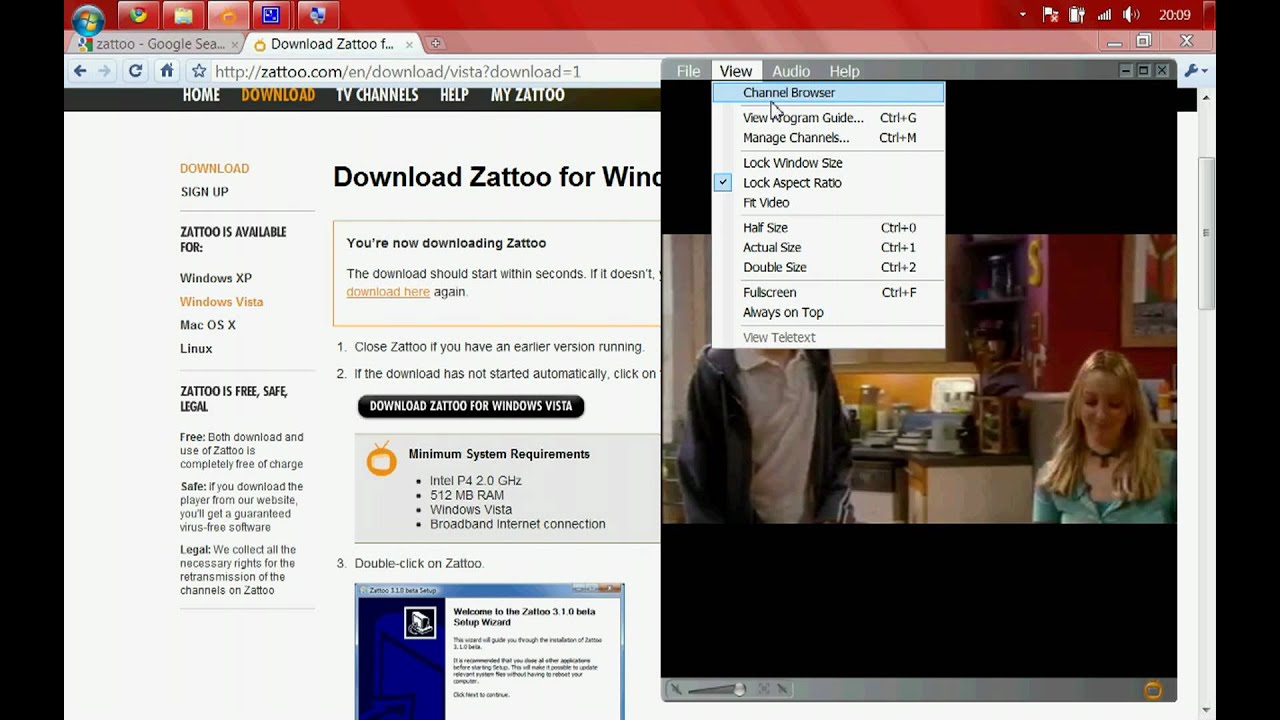Bookmark this page with star
The image size is (1280, 720).
tap(199, 71)
